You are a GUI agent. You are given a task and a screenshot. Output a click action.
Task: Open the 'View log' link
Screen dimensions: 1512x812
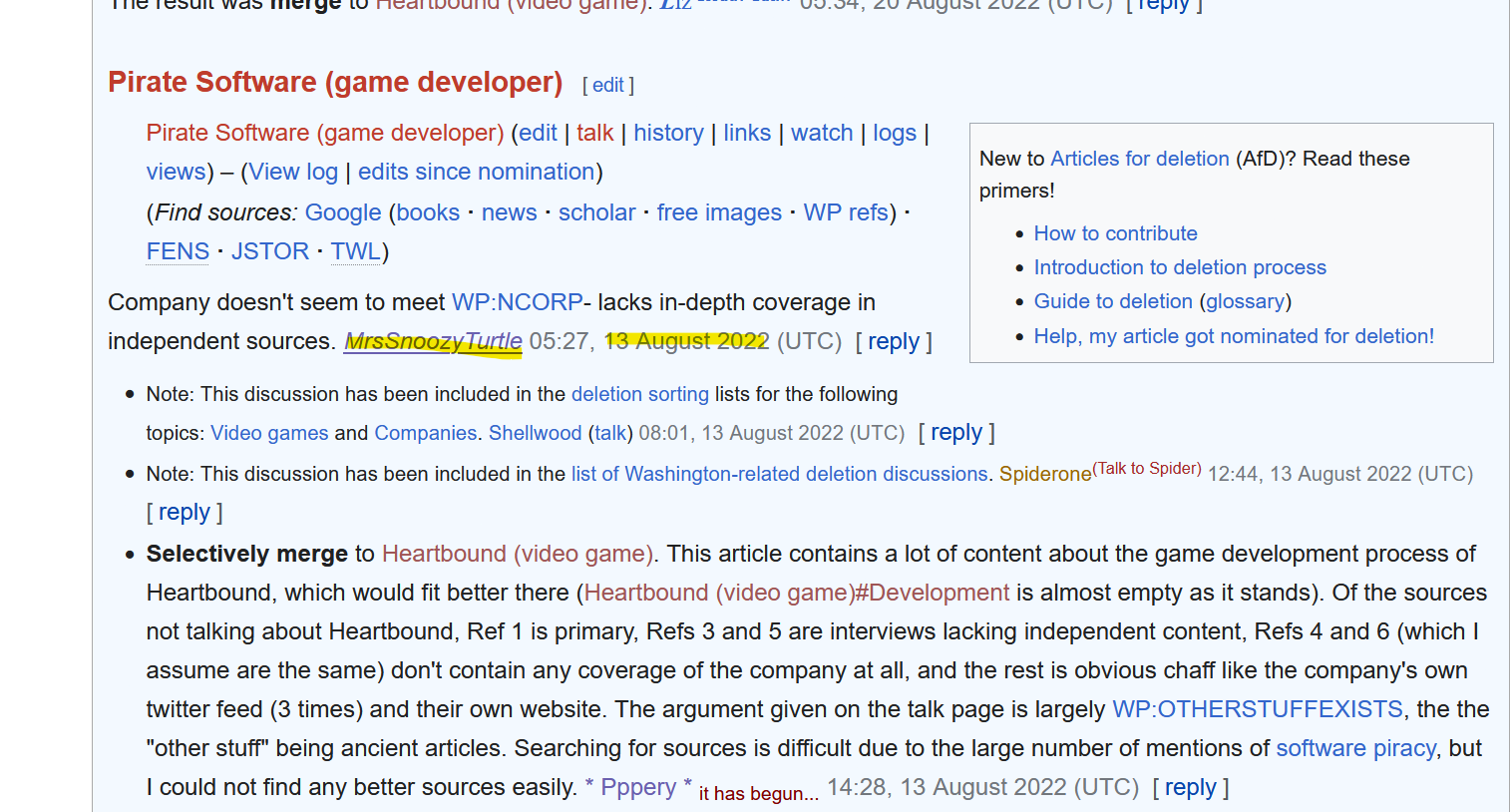click(293, 172)
